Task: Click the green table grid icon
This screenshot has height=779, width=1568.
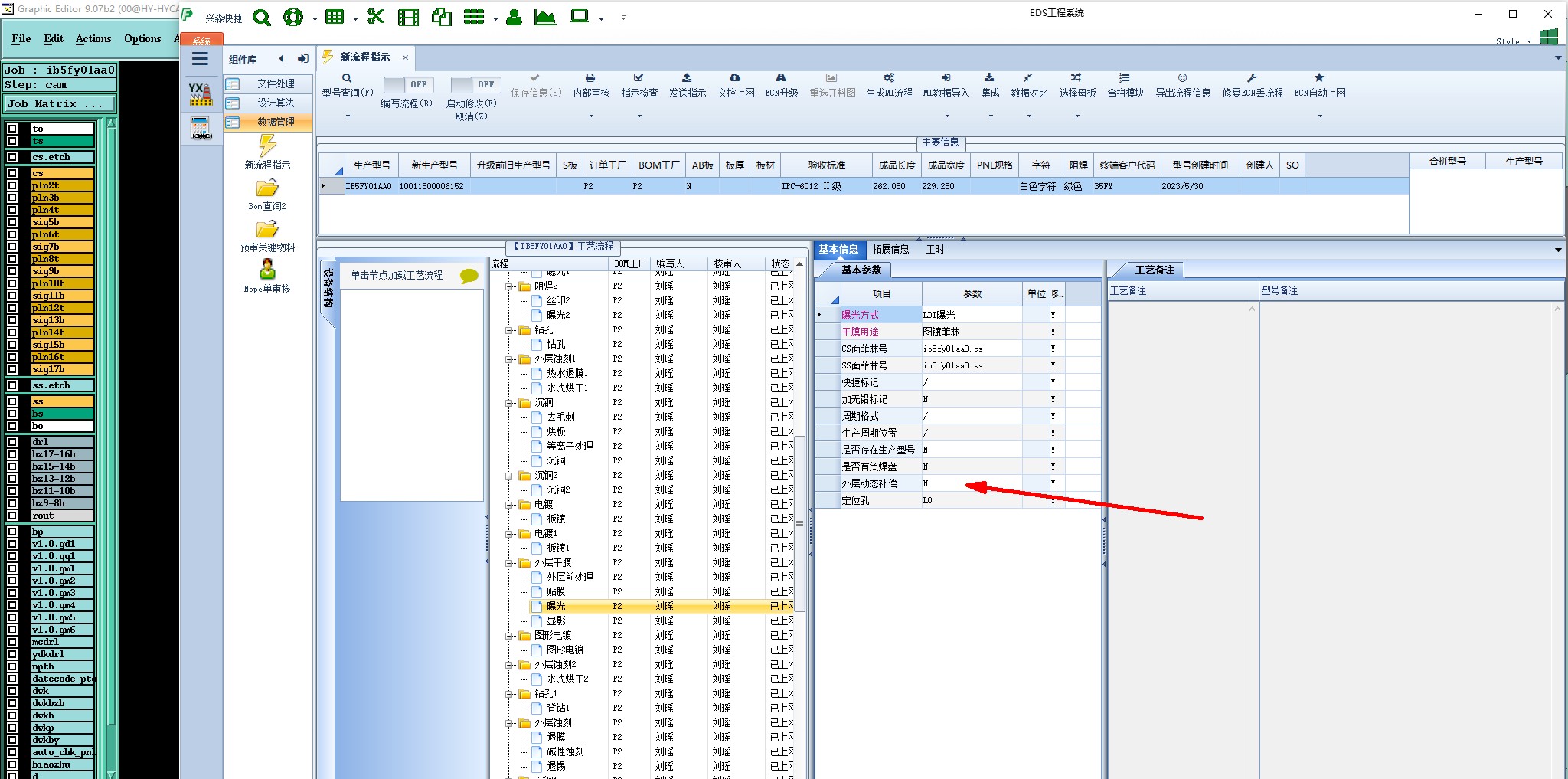Action: 335,17
